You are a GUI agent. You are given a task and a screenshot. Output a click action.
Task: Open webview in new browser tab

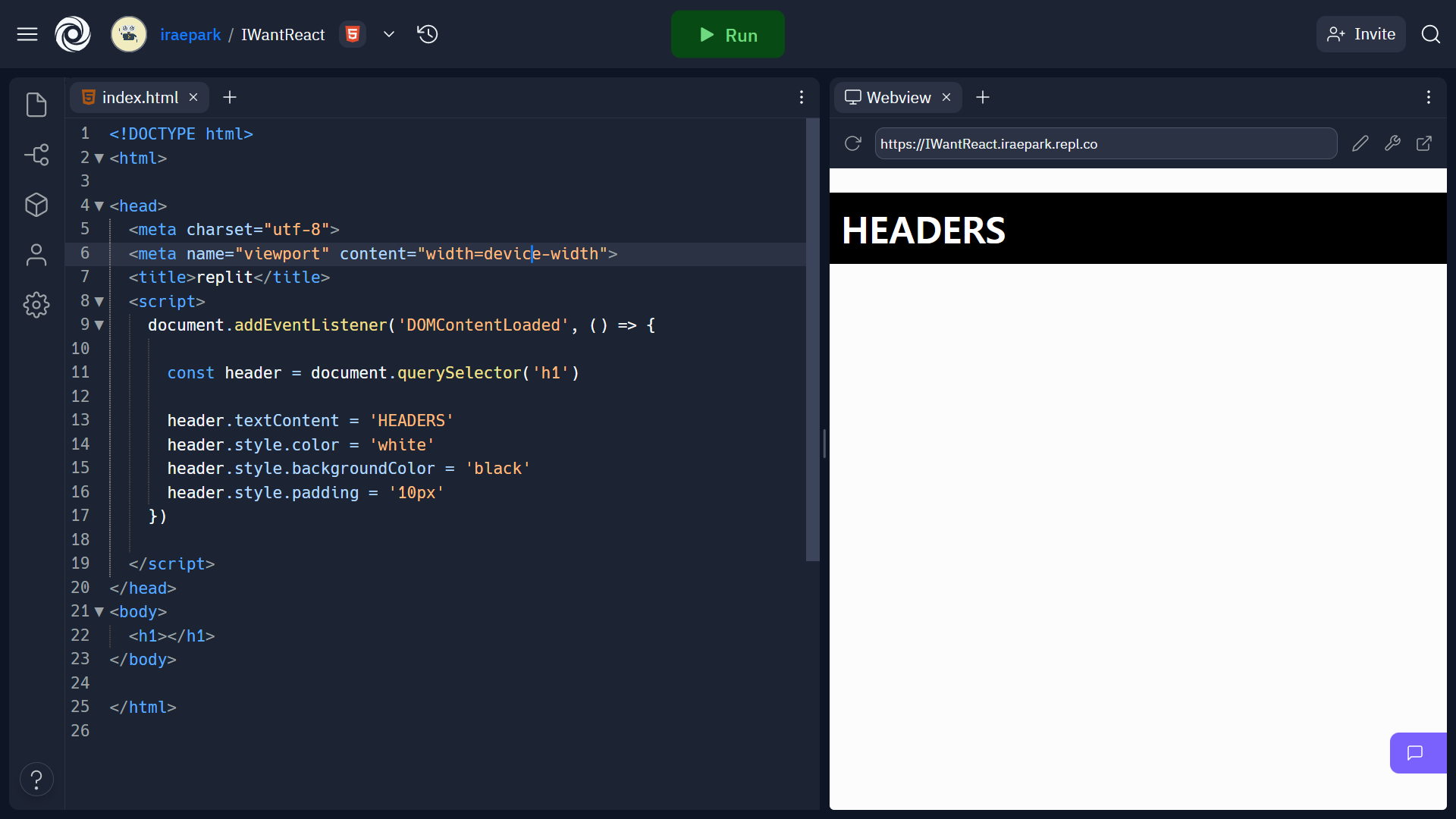click(x=1424, y=143)
